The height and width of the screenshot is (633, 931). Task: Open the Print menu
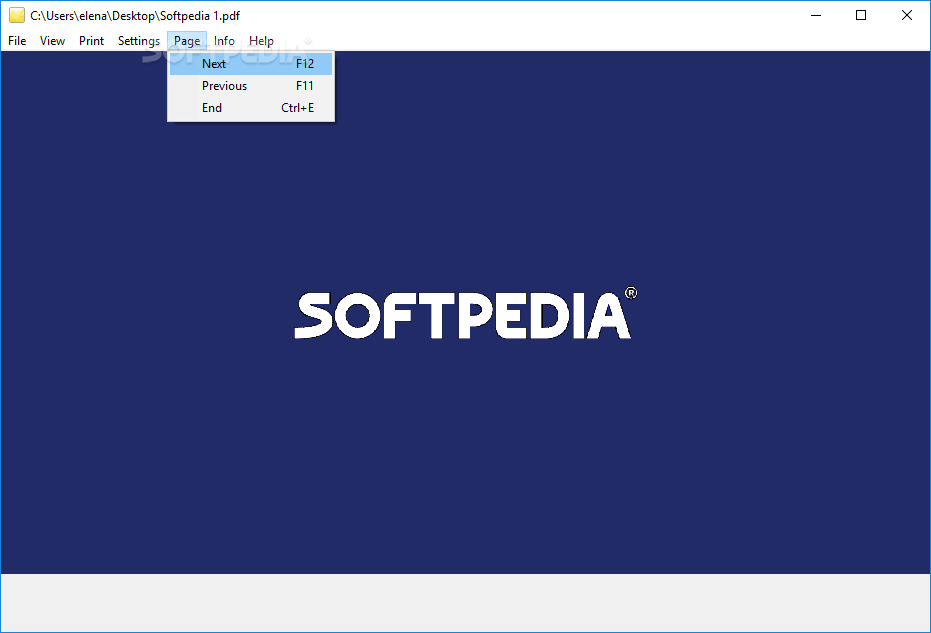(91, 41)
